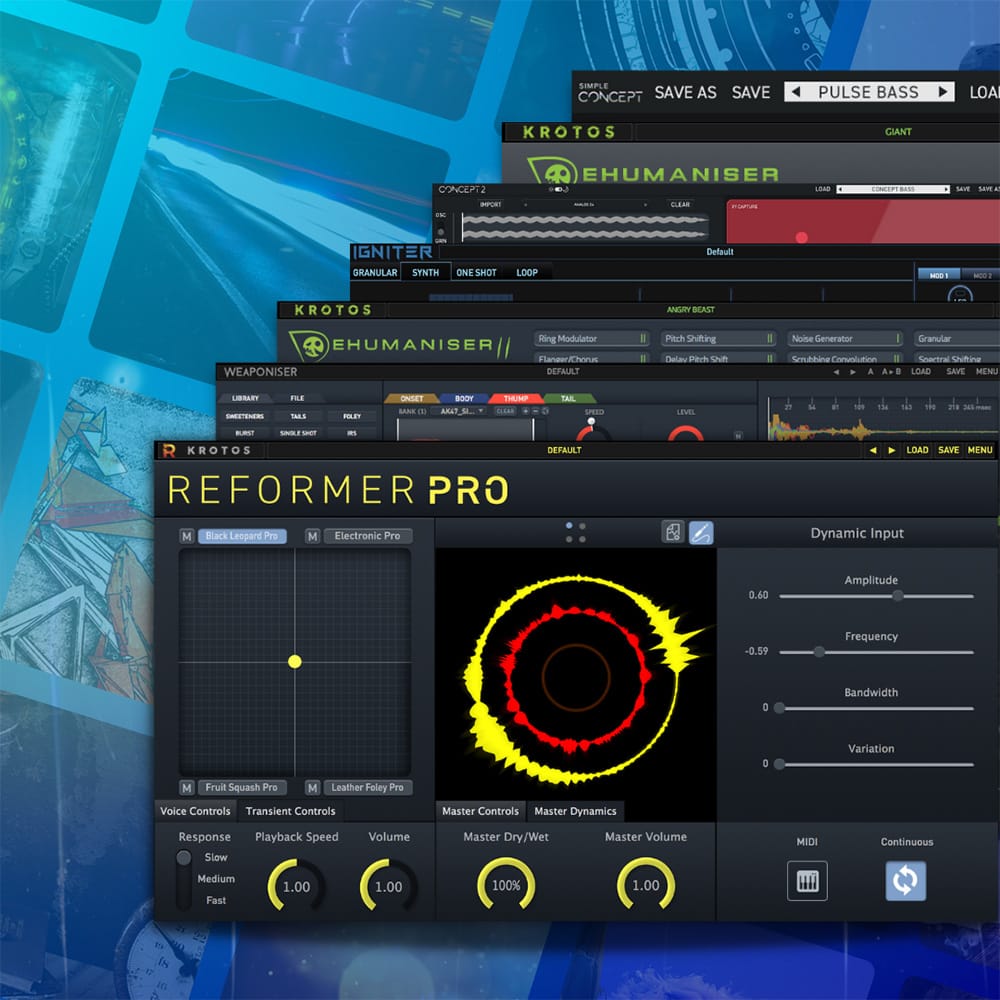Go to previous preset in Reformer Pro
The width and height of the screenshot is (1000, 1000).
click(873, 450)
